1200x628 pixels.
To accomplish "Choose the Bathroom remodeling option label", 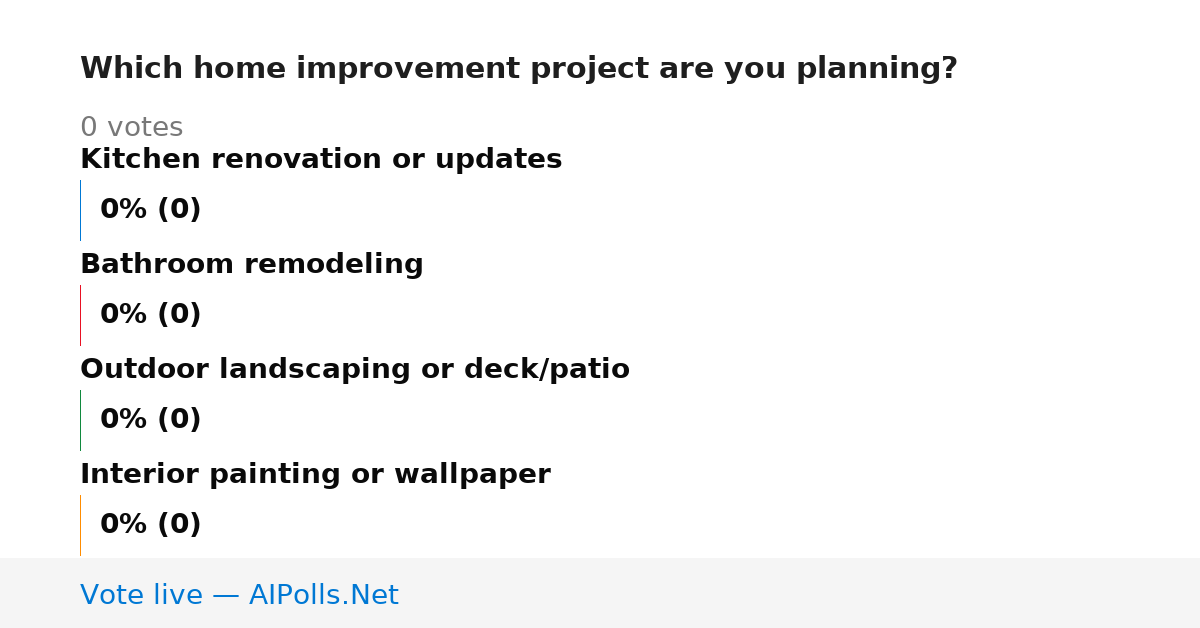I will click(252, 264).
